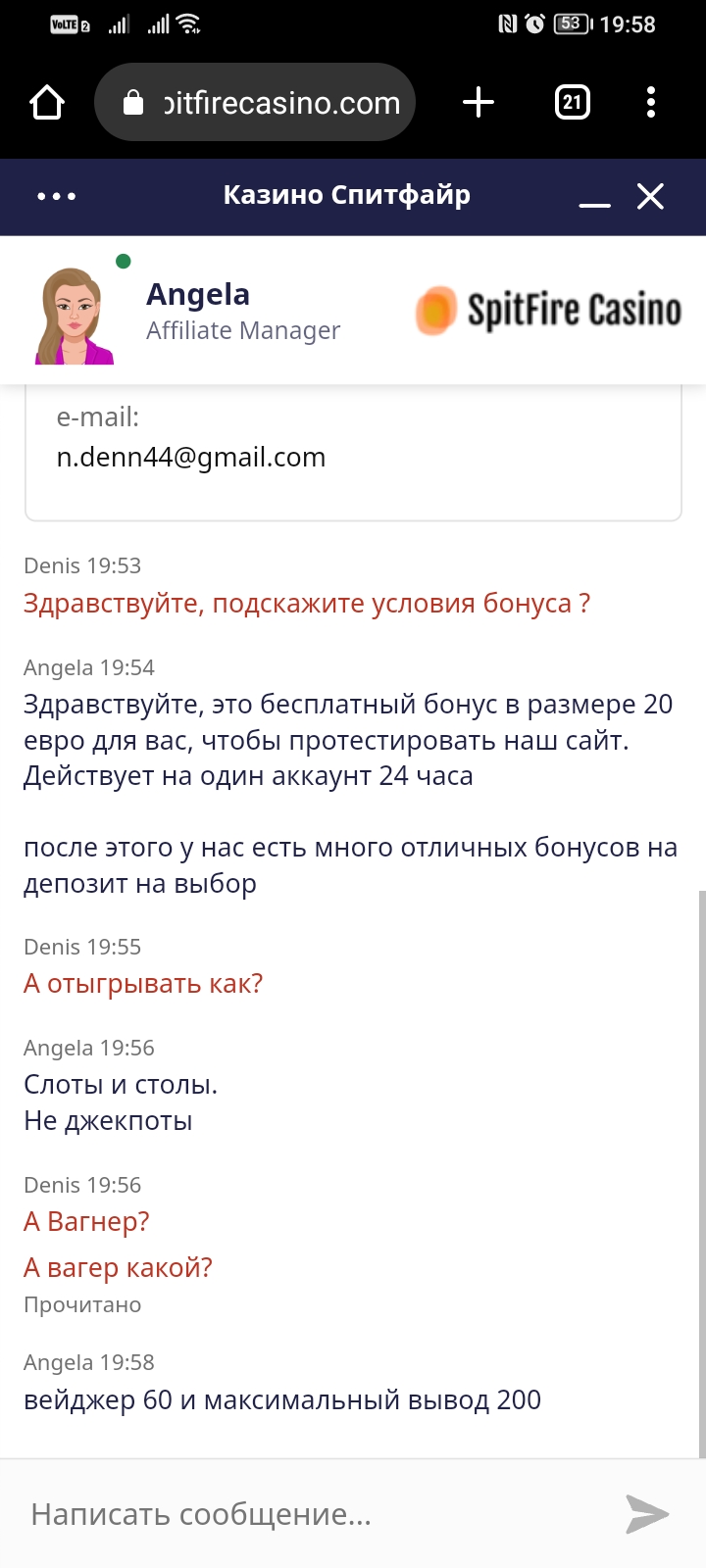Tap Angela's avatar picture
706x1568 pixels.
(x=75, y=316)
